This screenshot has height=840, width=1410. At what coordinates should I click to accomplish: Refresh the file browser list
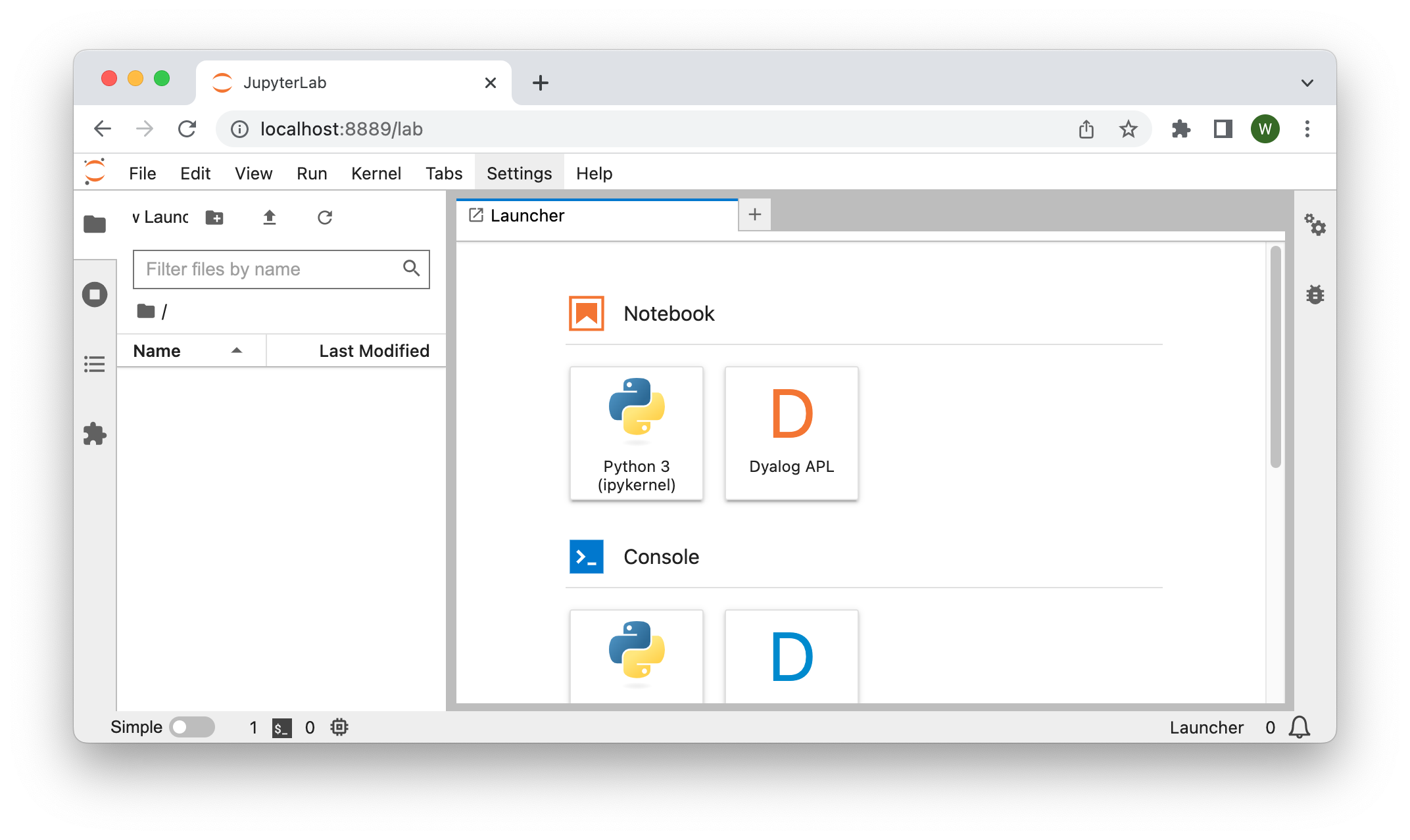tap(325, 218)
